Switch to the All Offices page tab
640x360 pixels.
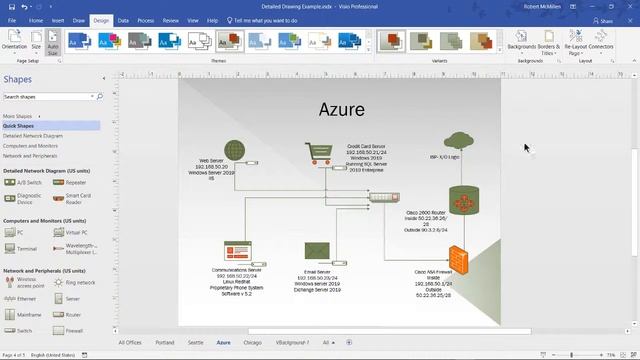tap(130, 342)
